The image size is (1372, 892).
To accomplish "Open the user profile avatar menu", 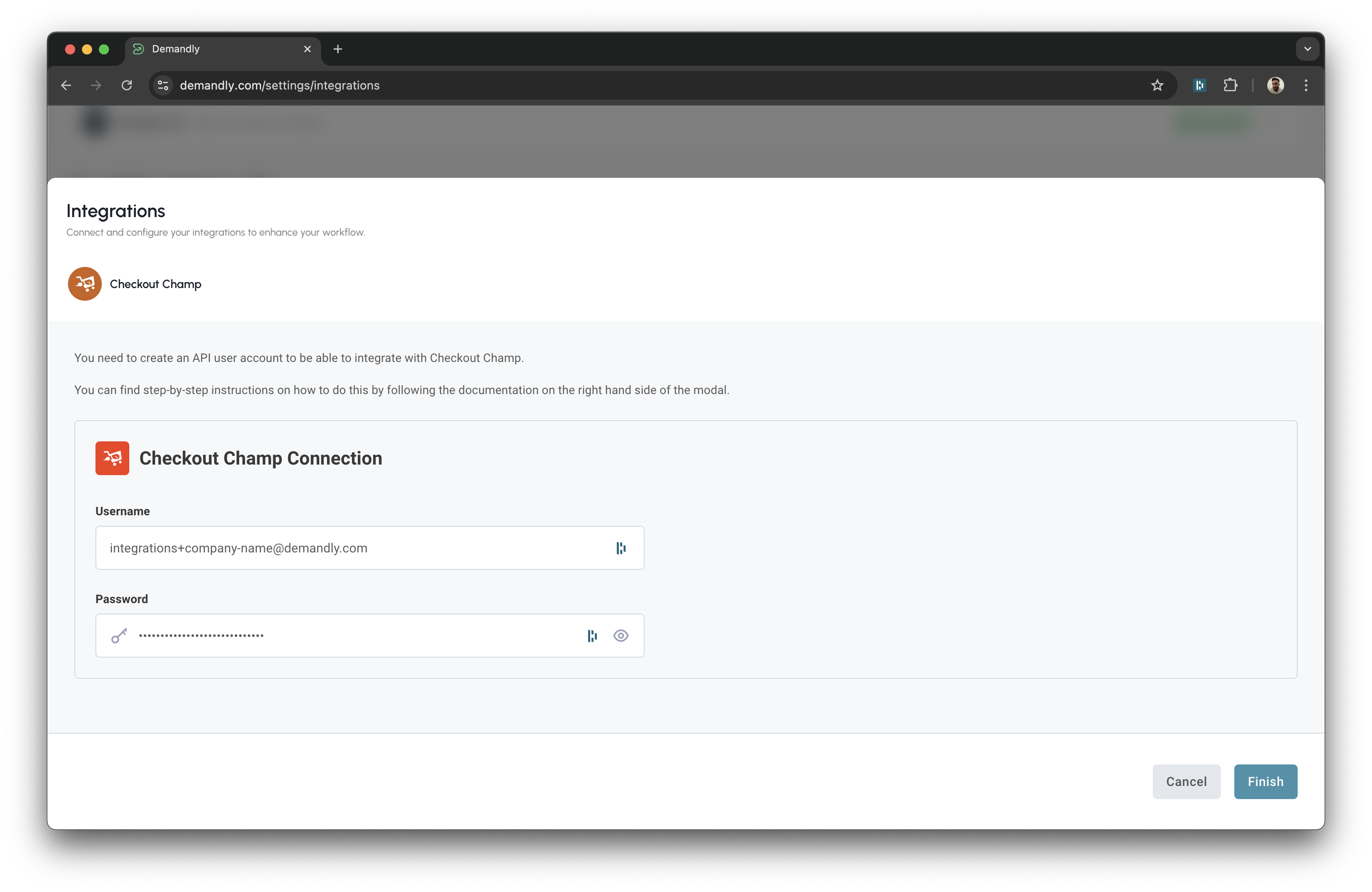I will point(1275,85).
